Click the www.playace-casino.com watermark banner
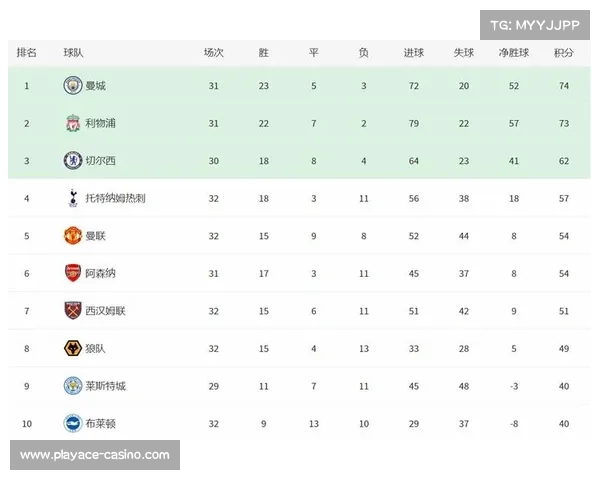Screen dimensions: 600x480 [95, 455]
